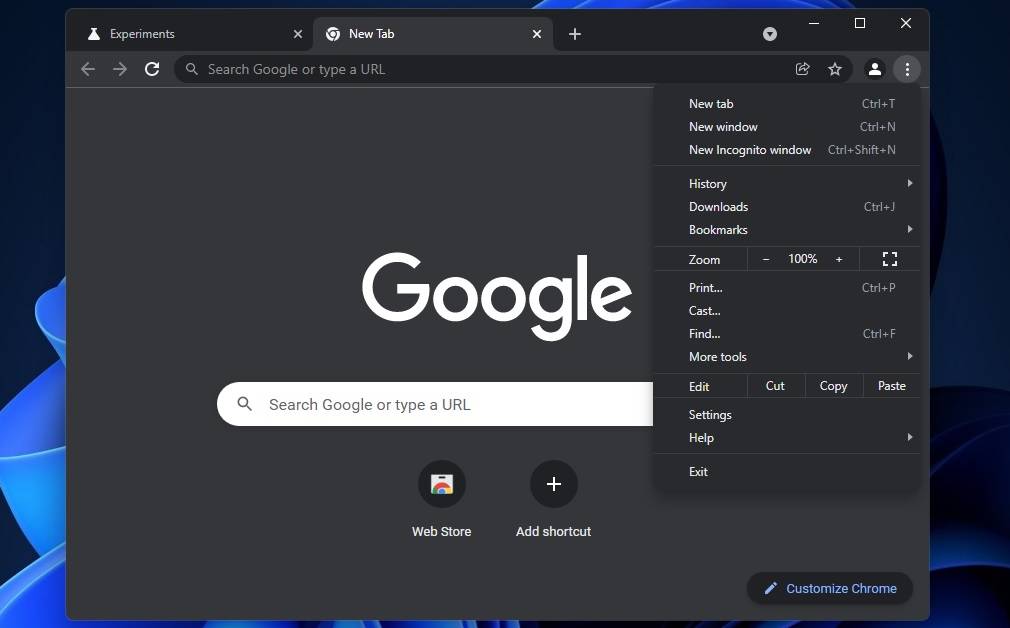Image resolution: width=1010 pixels, height=628 pixels.
Task: Open Settings from the Chrome menu
Action: (710, 415)
